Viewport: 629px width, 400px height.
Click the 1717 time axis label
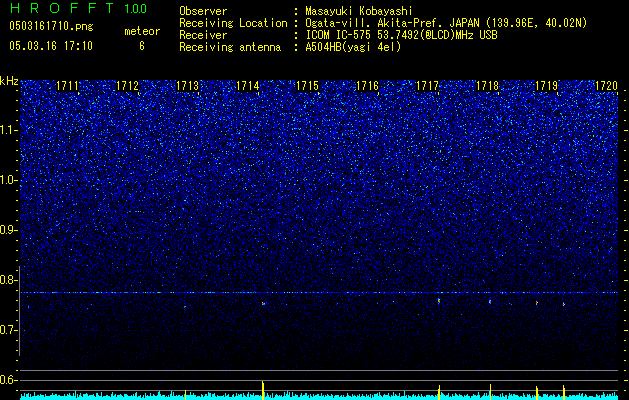click(x=427, y=85)
